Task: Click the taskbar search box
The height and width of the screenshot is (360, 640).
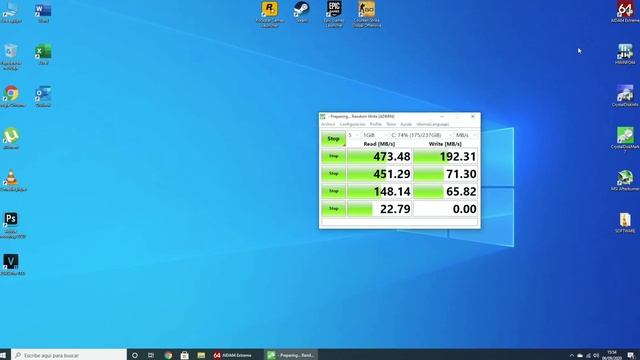Action: [x=69, y=355]
